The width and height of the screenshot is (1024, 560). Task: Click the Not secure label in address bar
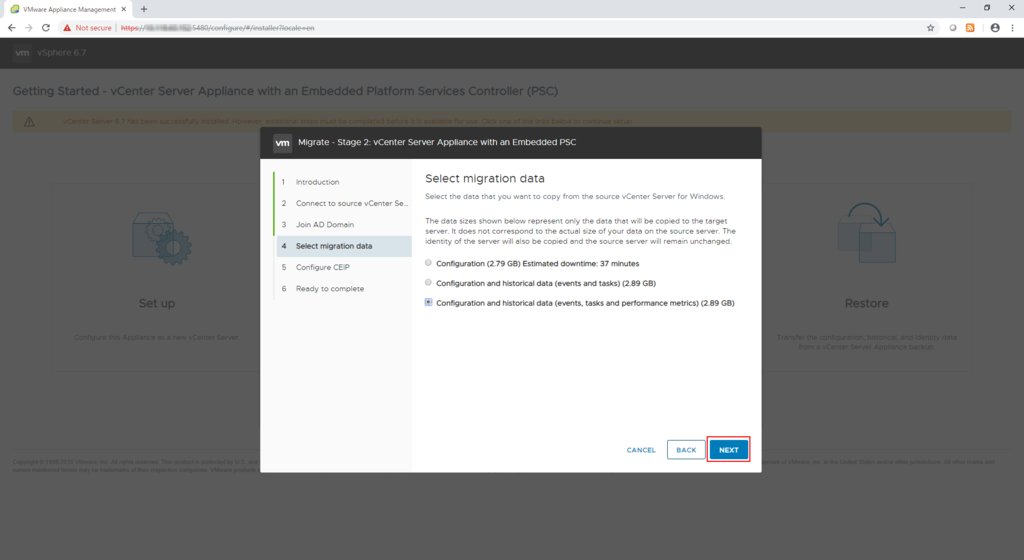pos(93,28)
